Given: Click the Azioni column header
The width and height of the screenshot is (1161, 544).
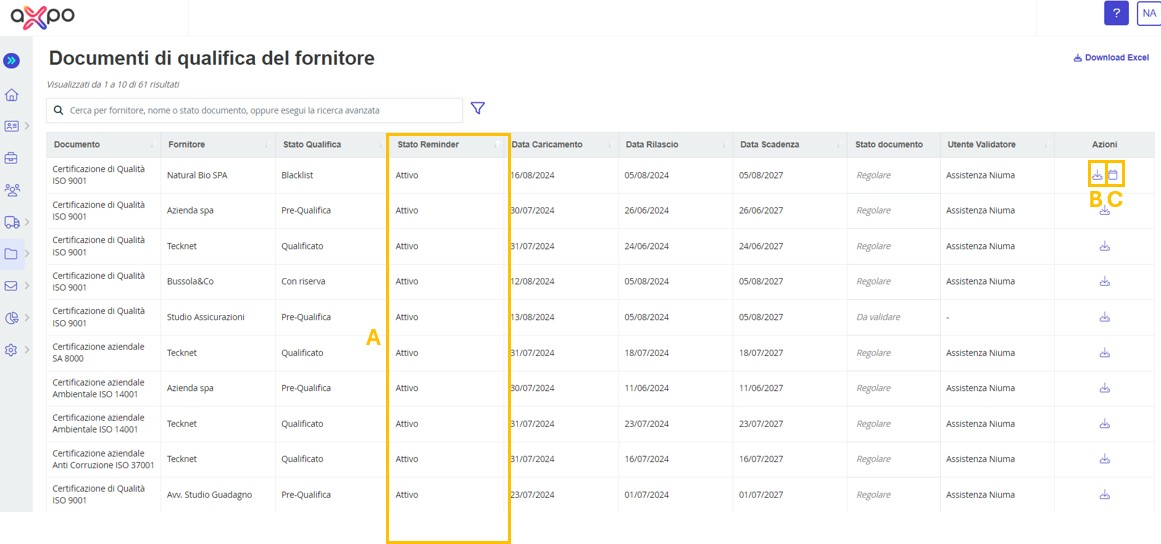Looking at the screenshot, I should pos(1104,144).
